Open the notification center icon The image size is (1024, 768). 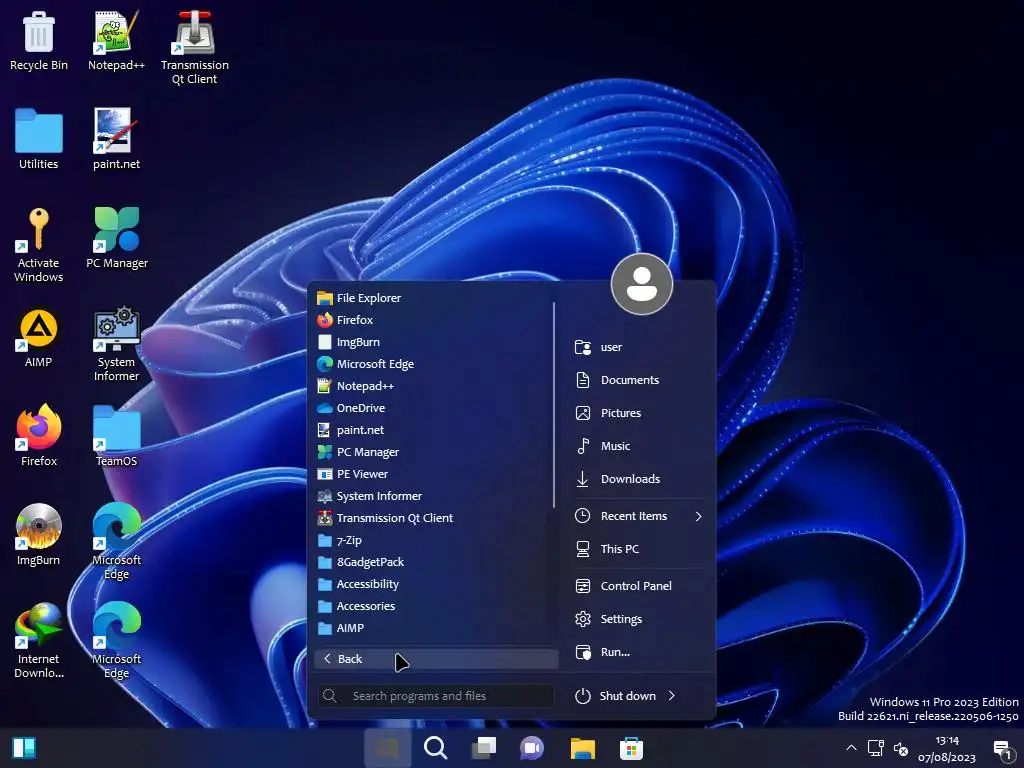click(1002, 748)
